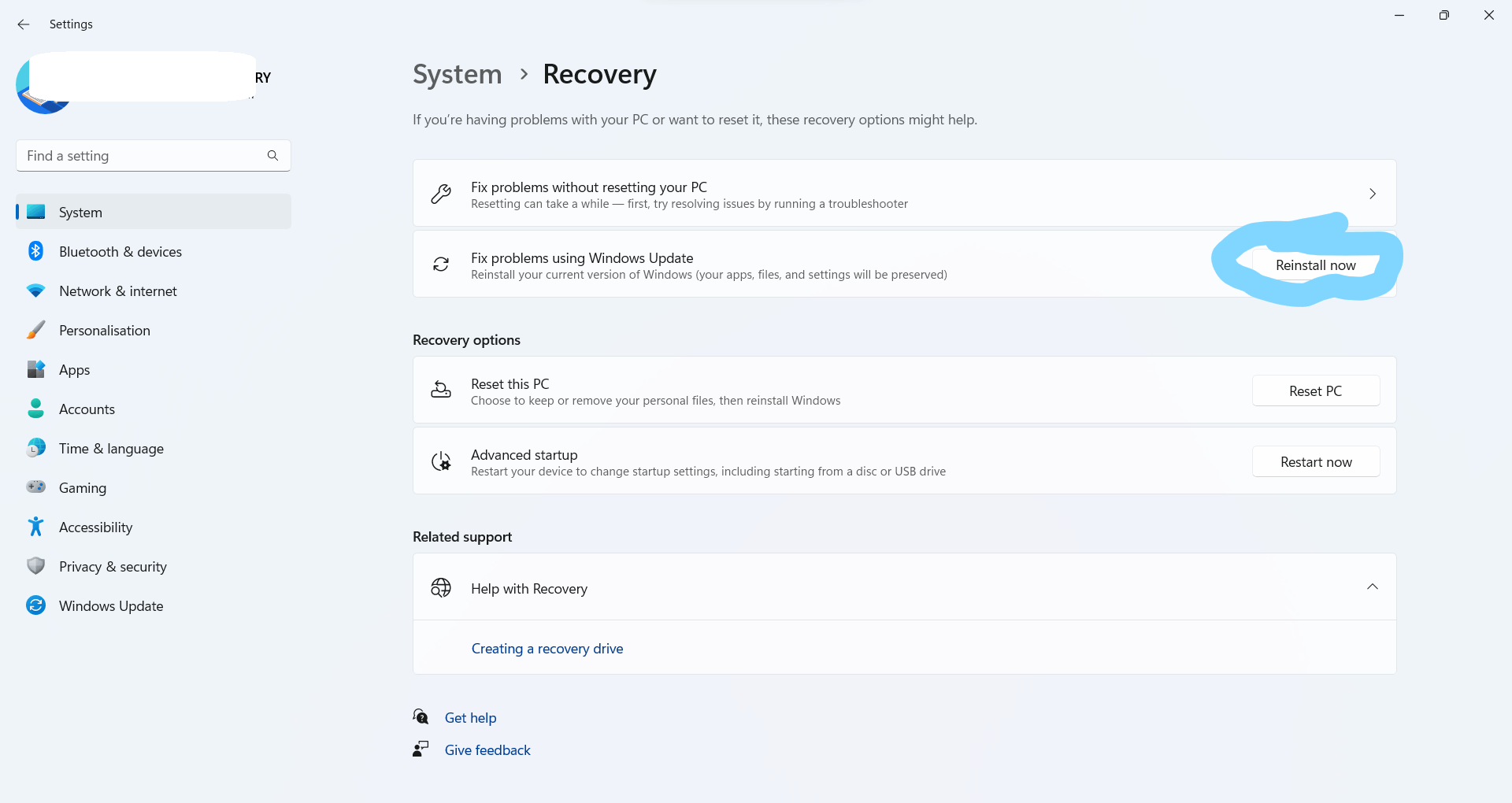
Task: Click the Help with Recovery globe icon
Action: pos(441,587)
